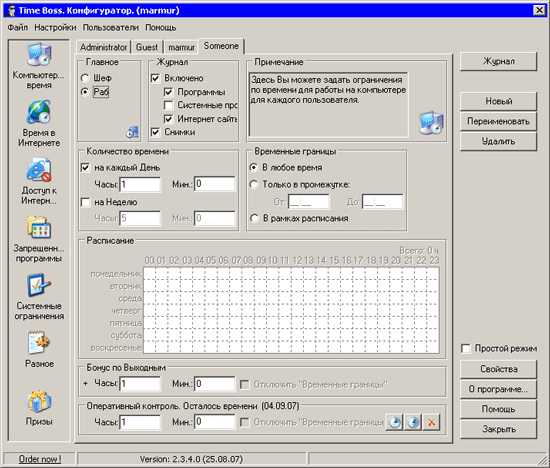Image resolution: width=550 pixels, height=468 pixels.
Task: Click the second clock icon in Оперативный контроль
Action: click(x=413, y=422)
